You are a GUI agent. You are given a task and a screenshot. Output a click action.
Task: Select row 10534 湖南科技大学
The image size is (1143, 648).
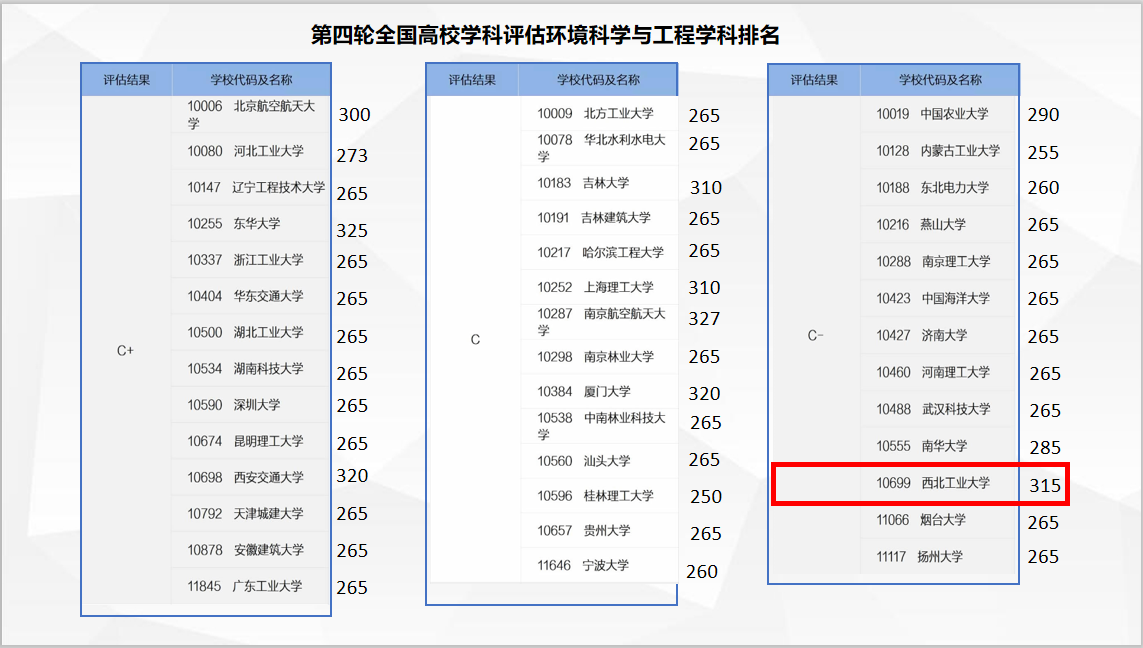(x=251, y=369)
